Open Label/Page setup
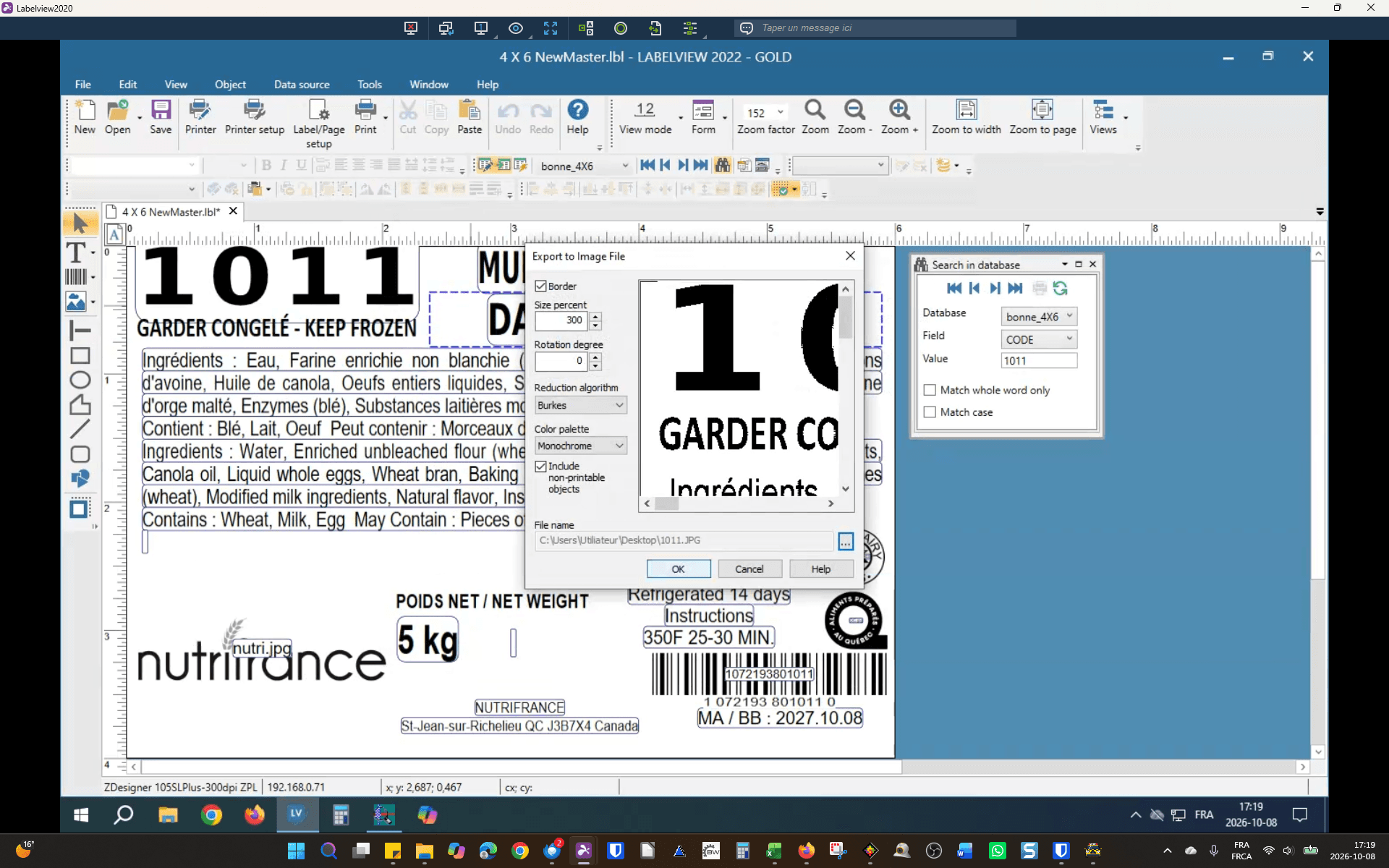This screenshot has width=1389, height=868. 318,123
